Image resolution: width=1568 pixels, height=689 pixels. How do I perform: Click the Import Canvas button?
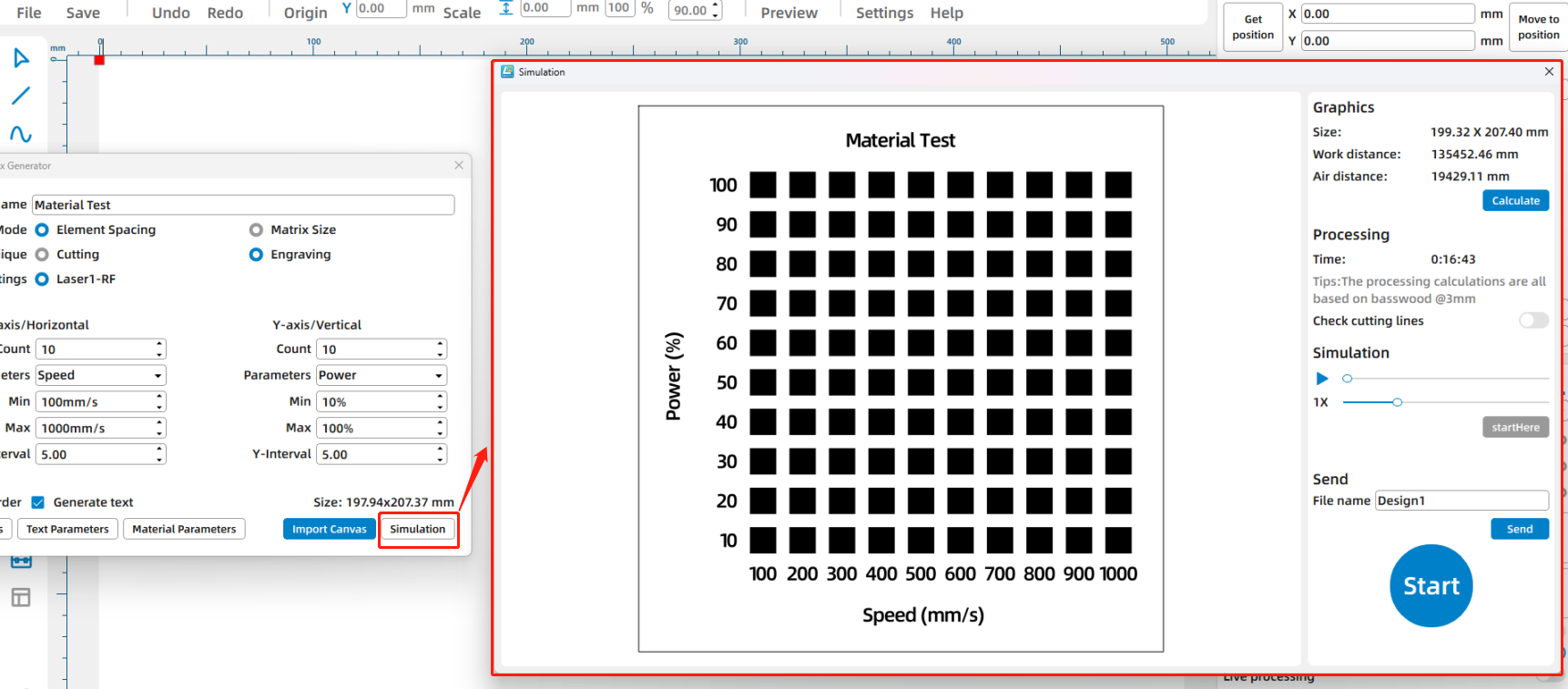329,529
